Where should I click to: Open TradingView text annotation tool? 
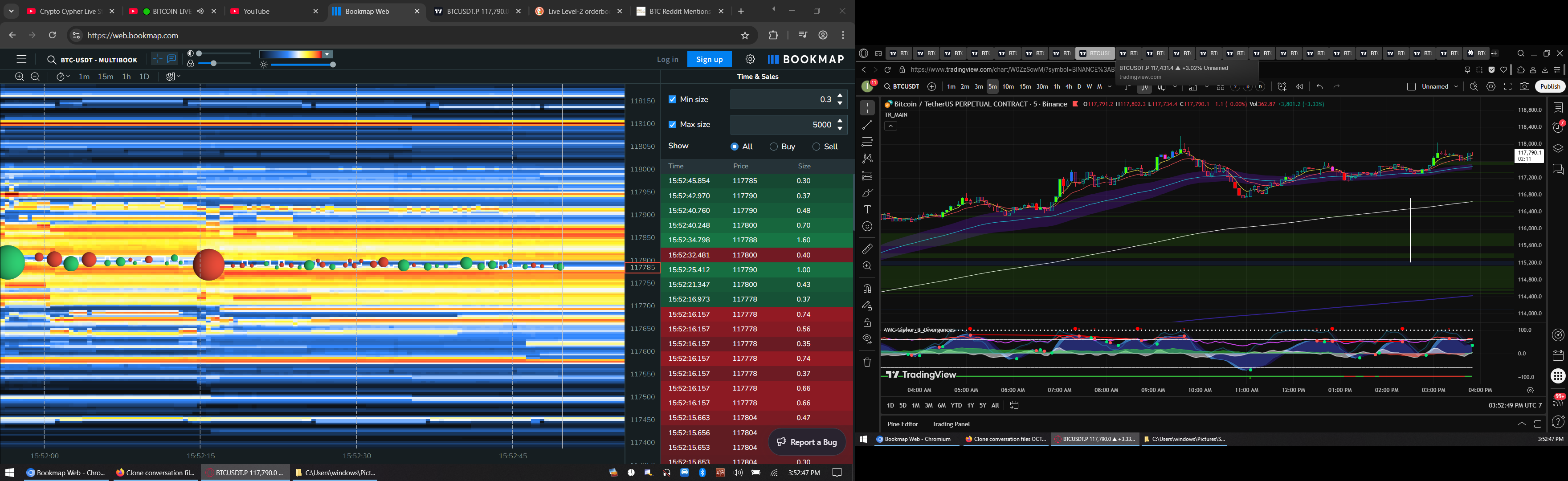[x=867, y=209]
